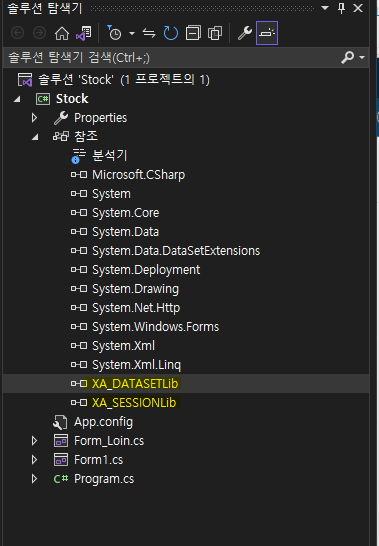
Task: Expand the Properties node
Action: [34, 118]
